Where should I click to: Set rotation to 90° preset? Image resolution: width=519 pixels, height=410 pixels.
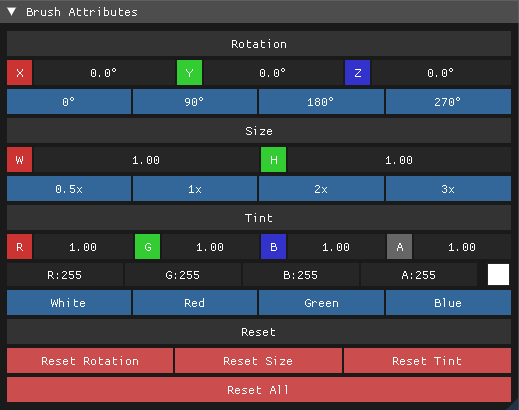[x=195, y=102]
